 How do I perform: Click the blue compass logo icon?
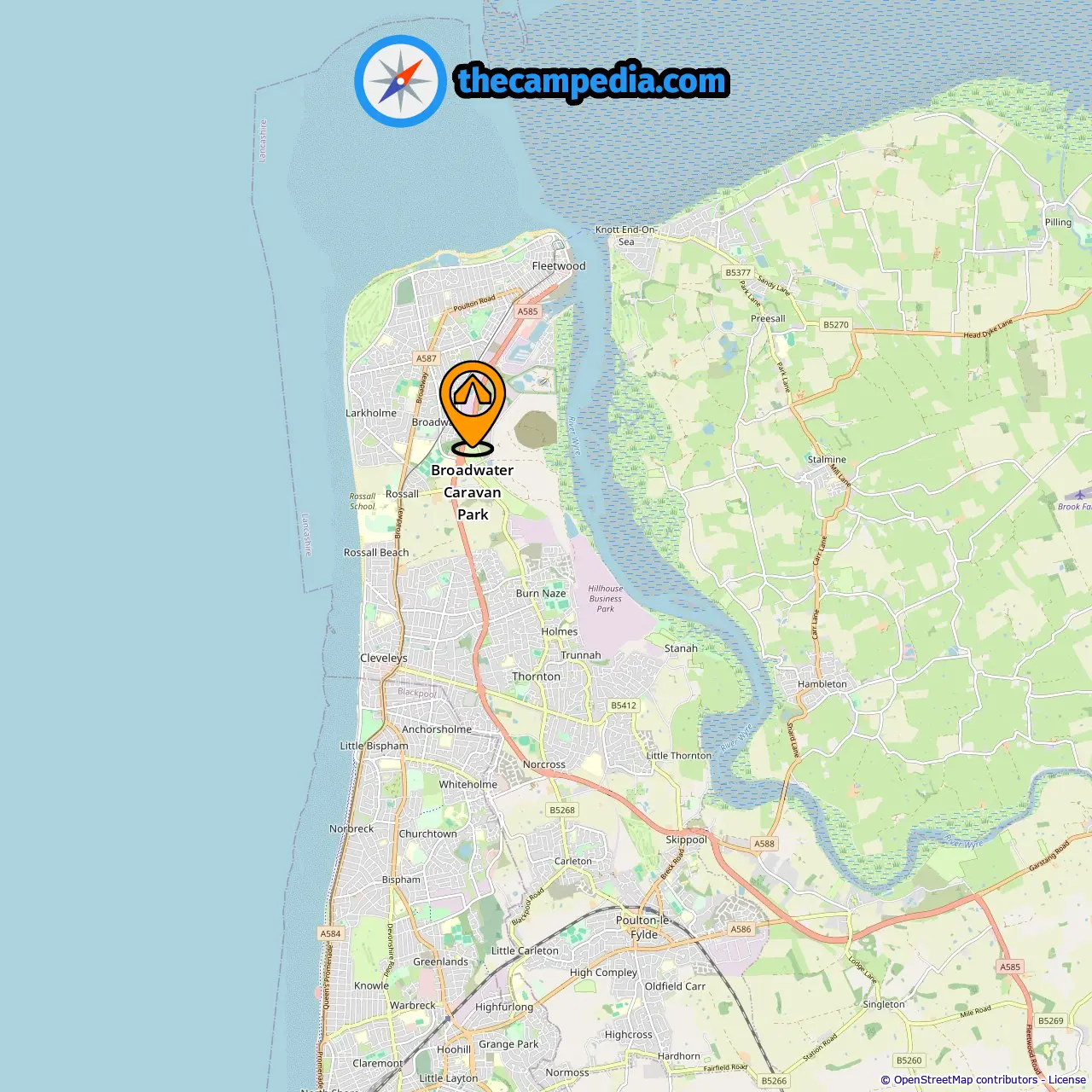click(x=400, y=81)
